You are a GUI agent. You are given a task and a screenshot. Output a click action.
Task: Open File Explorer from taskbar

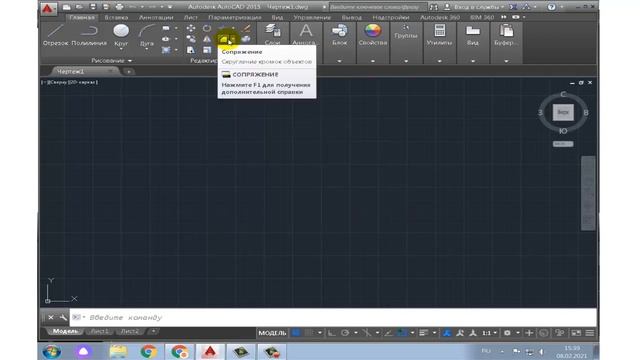(118, 351)
